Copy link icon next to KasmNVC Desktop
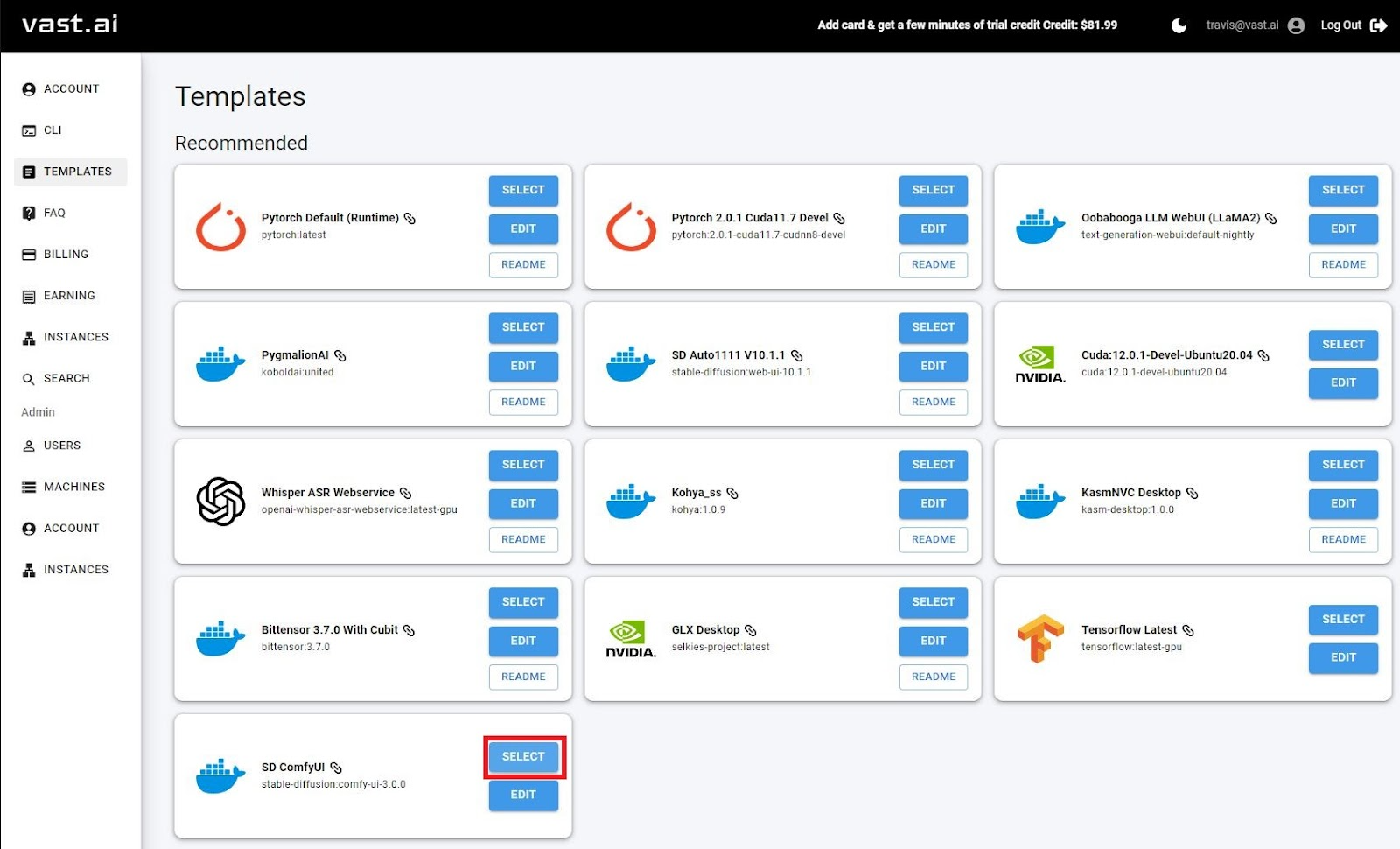 (1193, 493)
